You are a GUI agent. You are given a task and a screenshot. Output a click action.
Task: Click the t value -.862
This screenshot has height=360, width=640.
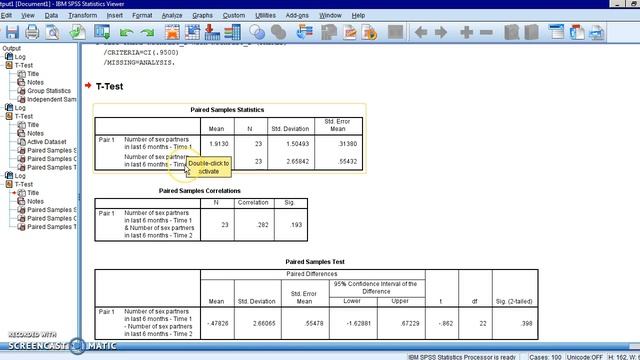[x=446, y=323]
